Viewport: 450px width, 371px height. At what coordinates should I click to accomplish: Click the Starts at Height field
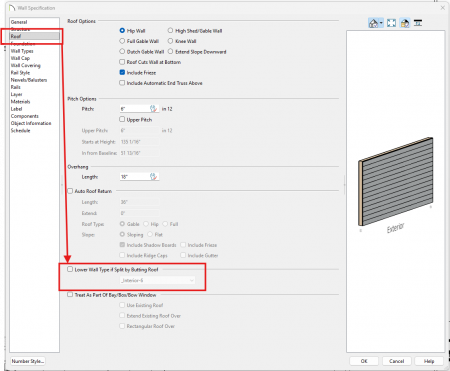pyautogui.click(x=139, y=142)
